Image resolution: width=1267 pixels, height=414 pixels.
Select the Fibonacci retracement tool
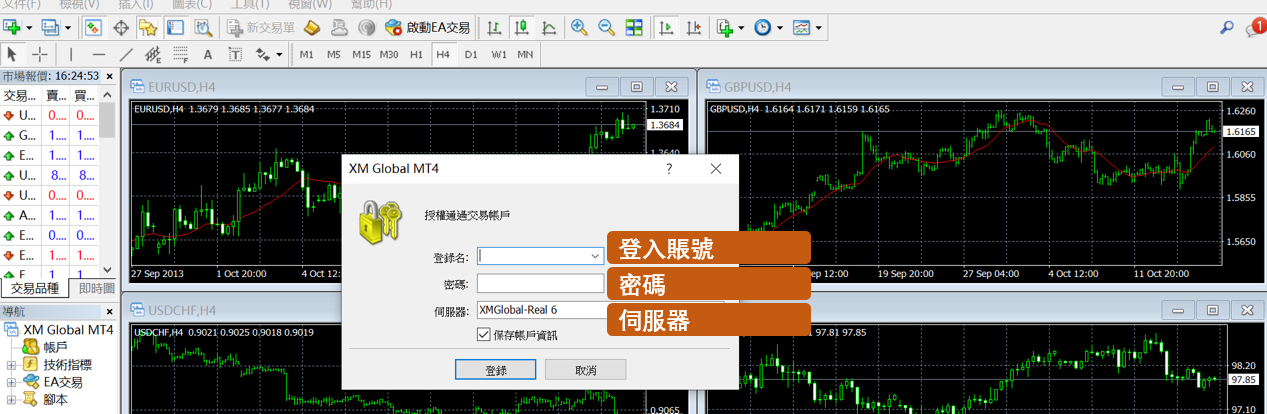click(181, 54)
